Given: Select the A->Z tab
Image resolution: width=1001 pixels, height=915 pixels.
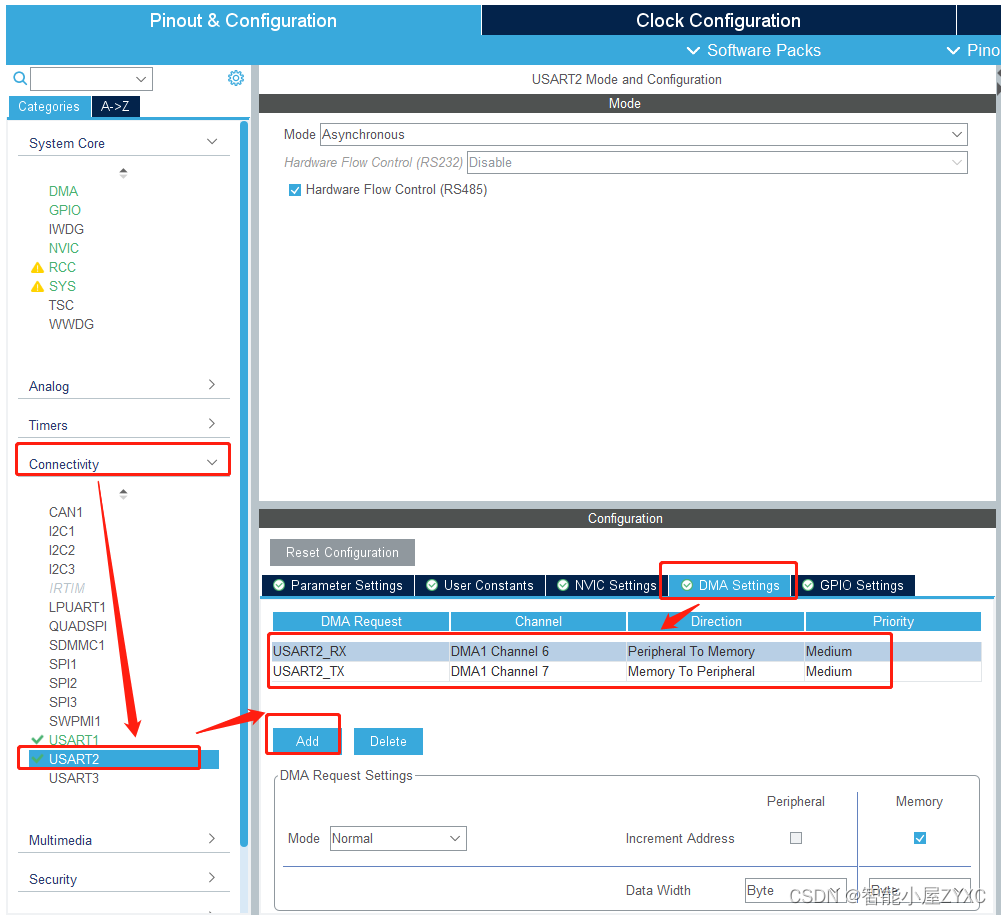Looking at the screenshot, I should tap(116, 107).
